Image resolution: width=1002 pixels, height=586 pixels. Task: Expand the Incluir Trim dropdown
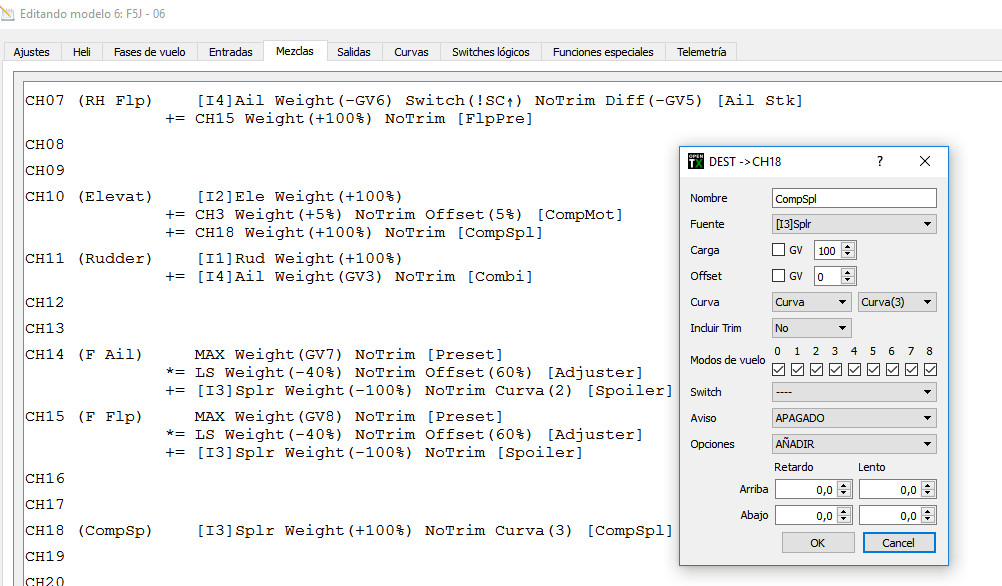[812, 328]
